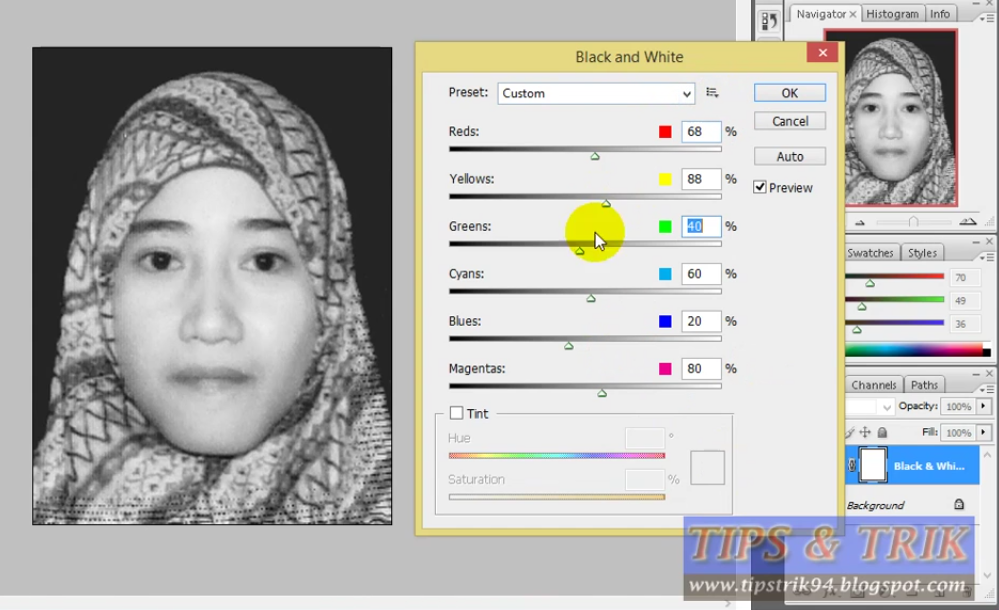999x610 pixels.
Task: Switch to the Info tab
Action: tap(940, 14)
